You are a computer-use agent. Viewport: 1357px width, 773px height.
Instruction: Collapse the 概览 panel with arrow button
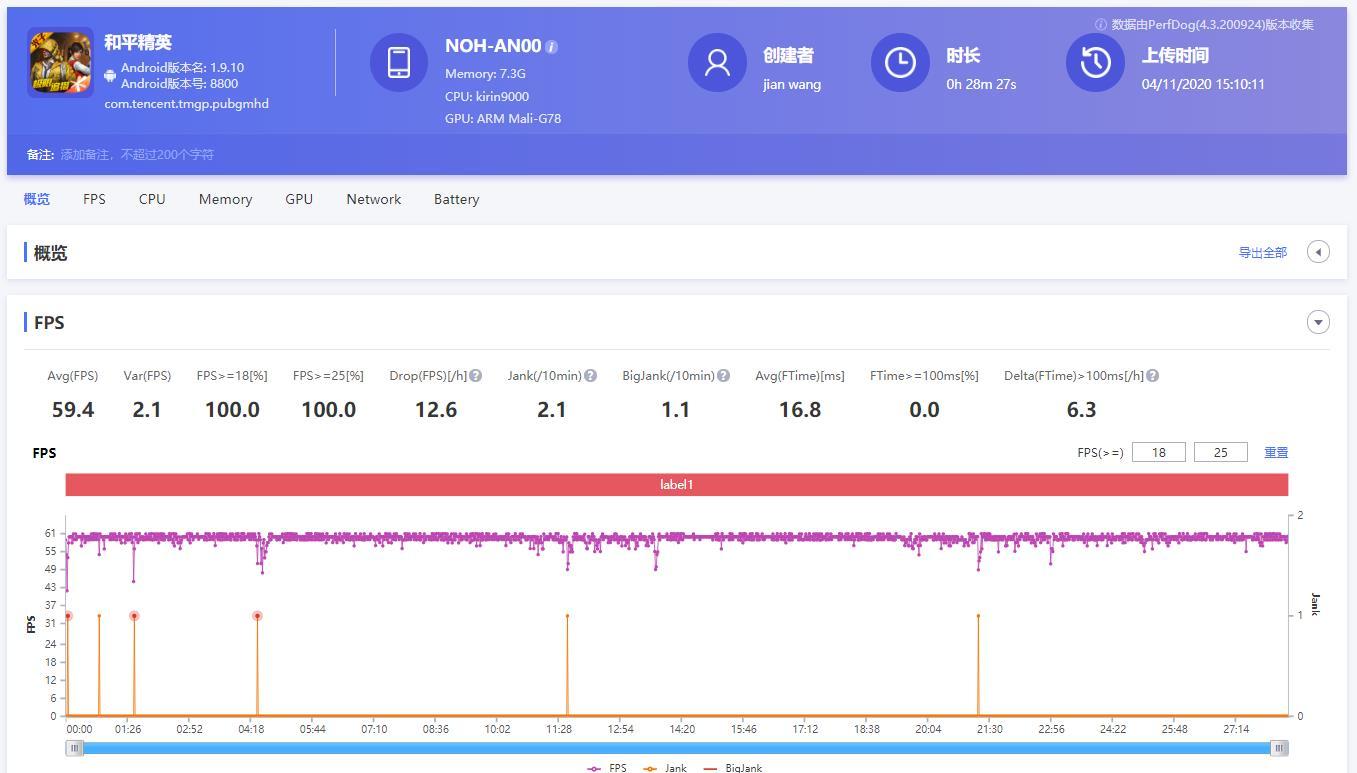click(1318, 252)
